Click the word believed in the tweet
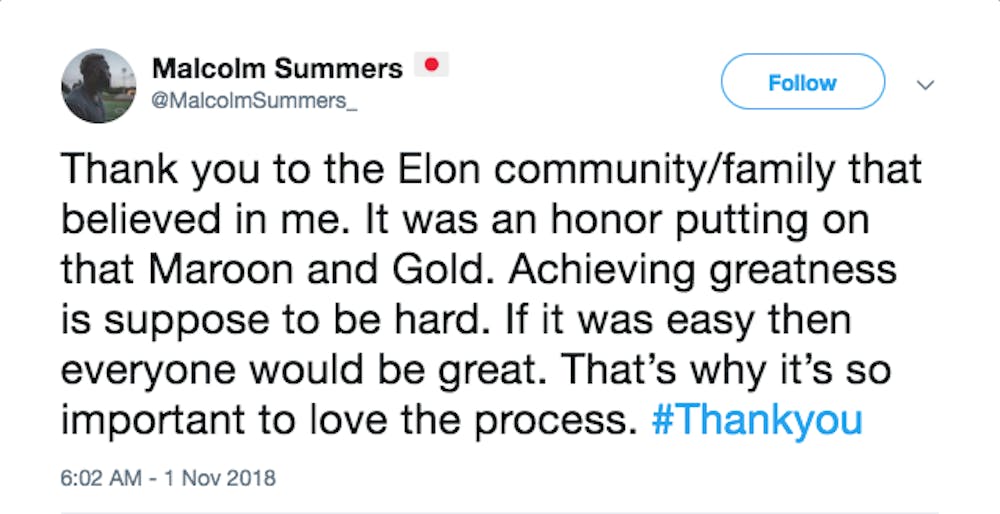Viewport: 1000px width, 514px height. coord(140,220)
